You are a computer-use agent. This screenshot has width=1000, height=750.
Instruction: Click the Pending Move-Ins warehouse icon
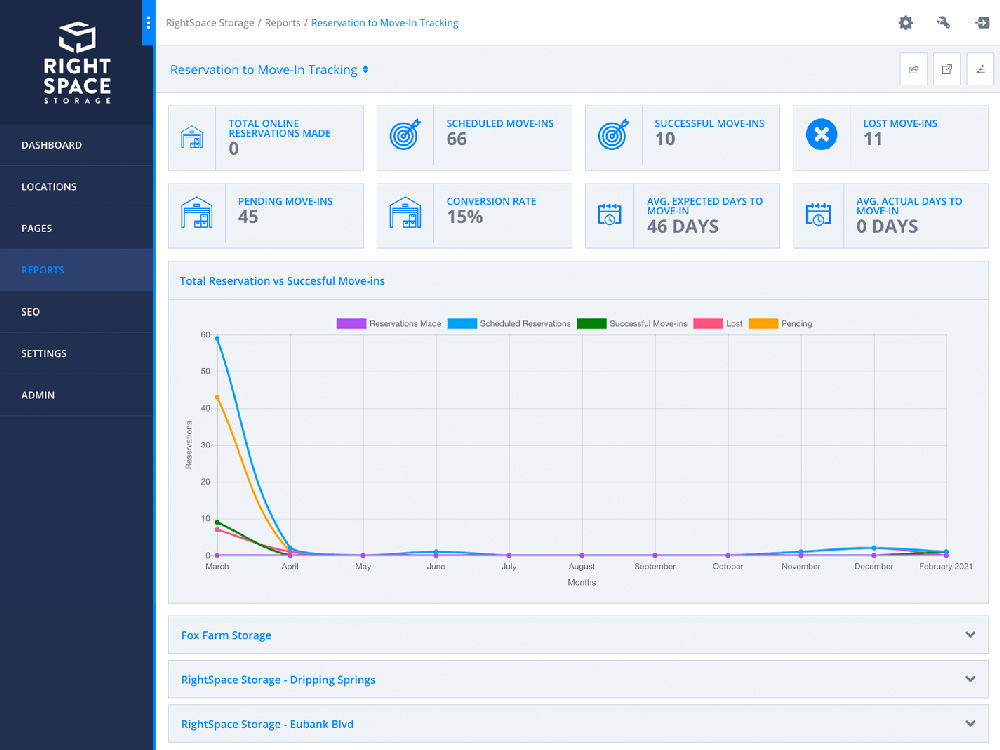tap(196, 212)
